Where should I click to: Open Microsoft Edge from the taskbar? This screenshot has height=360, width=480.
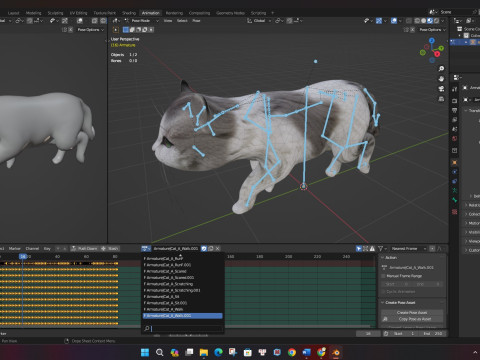tap(218, 352)
